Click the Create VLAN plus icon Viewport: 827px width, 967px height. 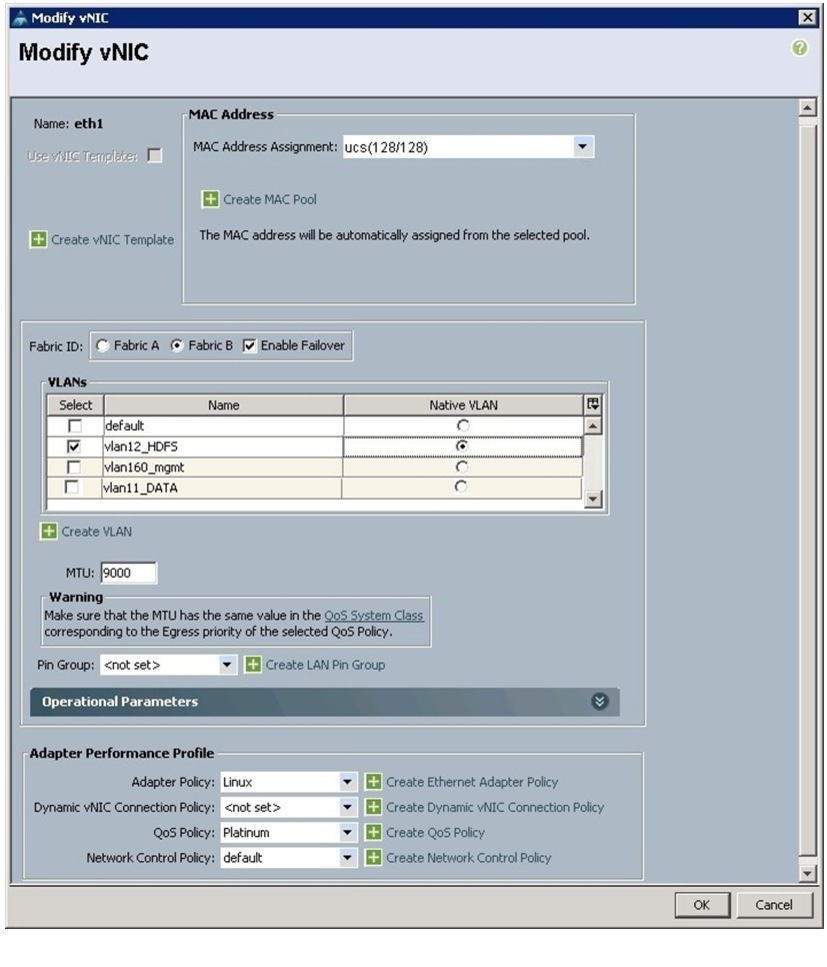tap(49, 531)
